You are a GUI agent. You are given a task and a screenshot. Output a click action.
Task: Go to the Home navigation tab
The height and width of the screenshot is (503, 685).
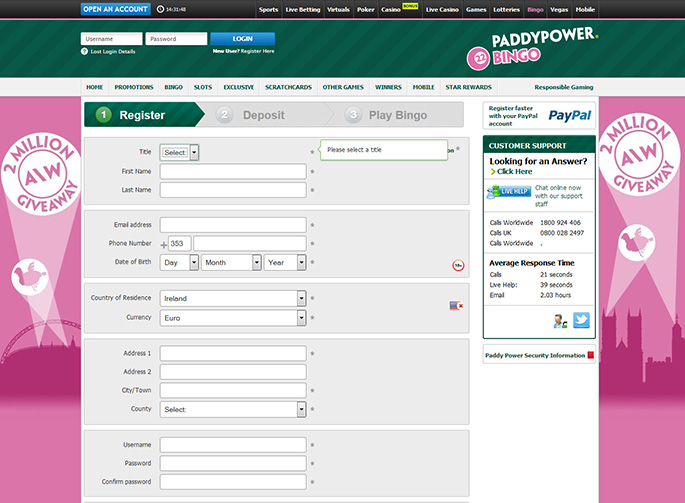[94, 87]
